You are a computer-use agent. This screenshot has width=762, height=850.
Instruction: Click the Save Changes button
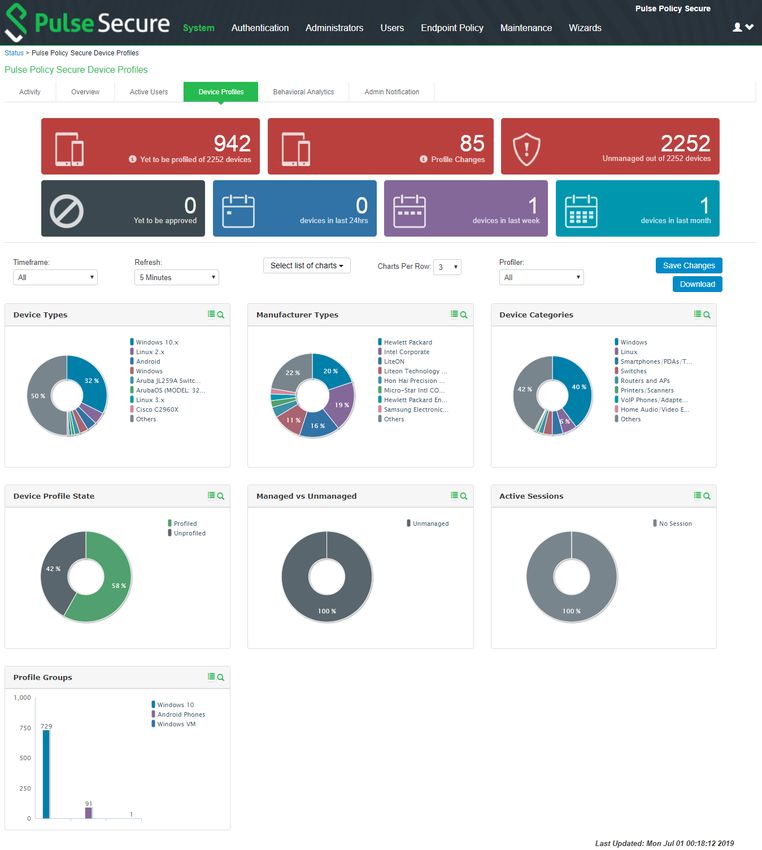(x=689, y=266)
